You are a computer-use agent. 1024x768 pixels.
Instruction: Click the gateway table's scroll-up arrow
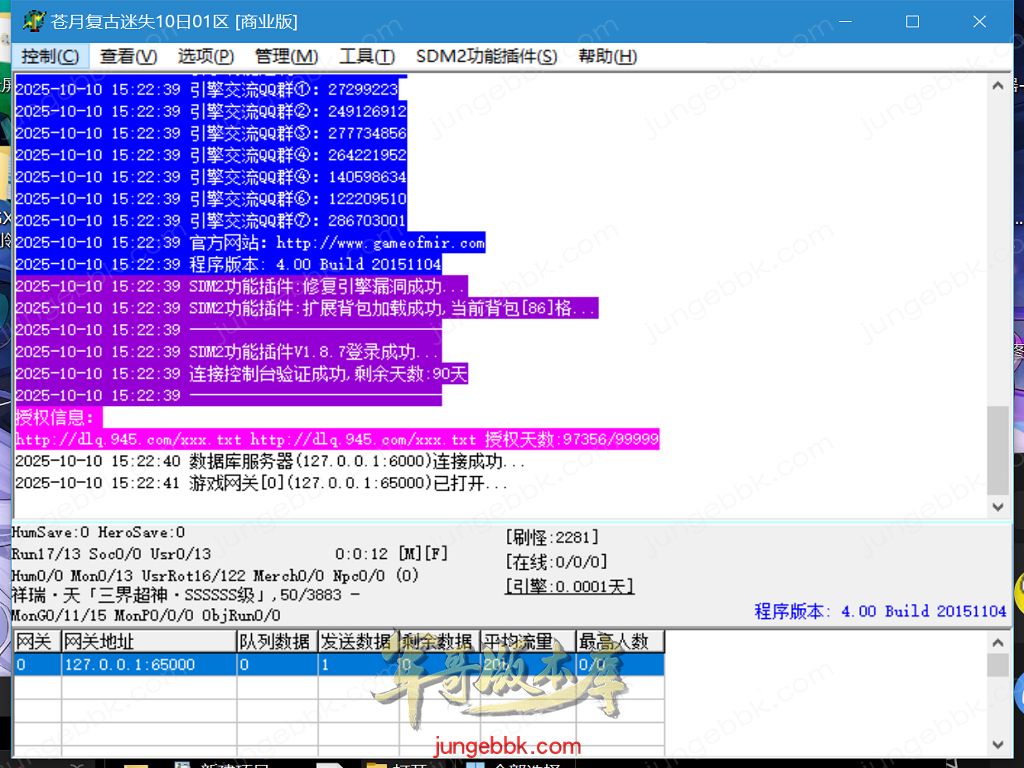tap(997, 643)
